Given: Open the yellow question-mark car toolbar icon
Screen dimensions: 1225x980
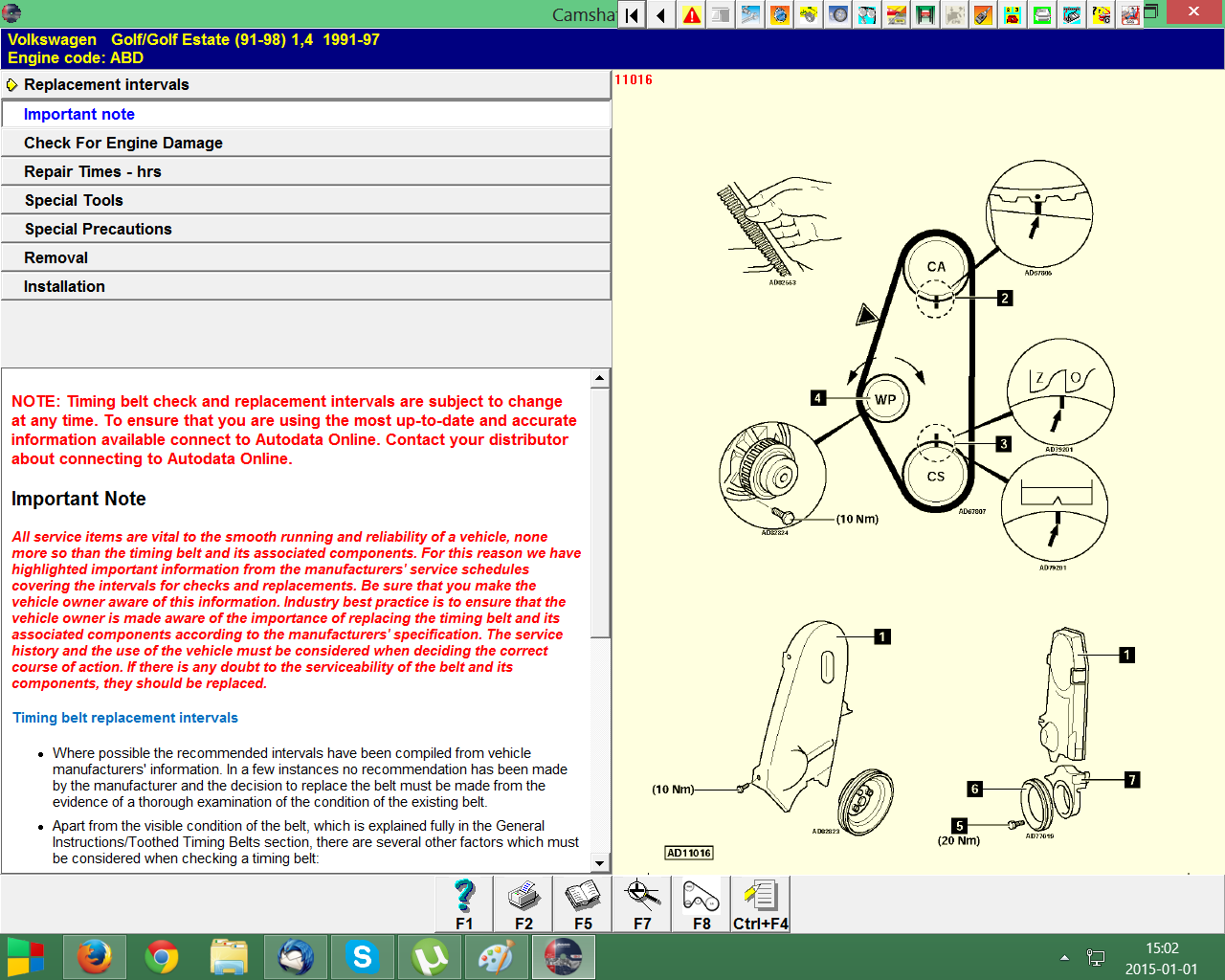Looking at the screenshot, I should pos(1102,14).
